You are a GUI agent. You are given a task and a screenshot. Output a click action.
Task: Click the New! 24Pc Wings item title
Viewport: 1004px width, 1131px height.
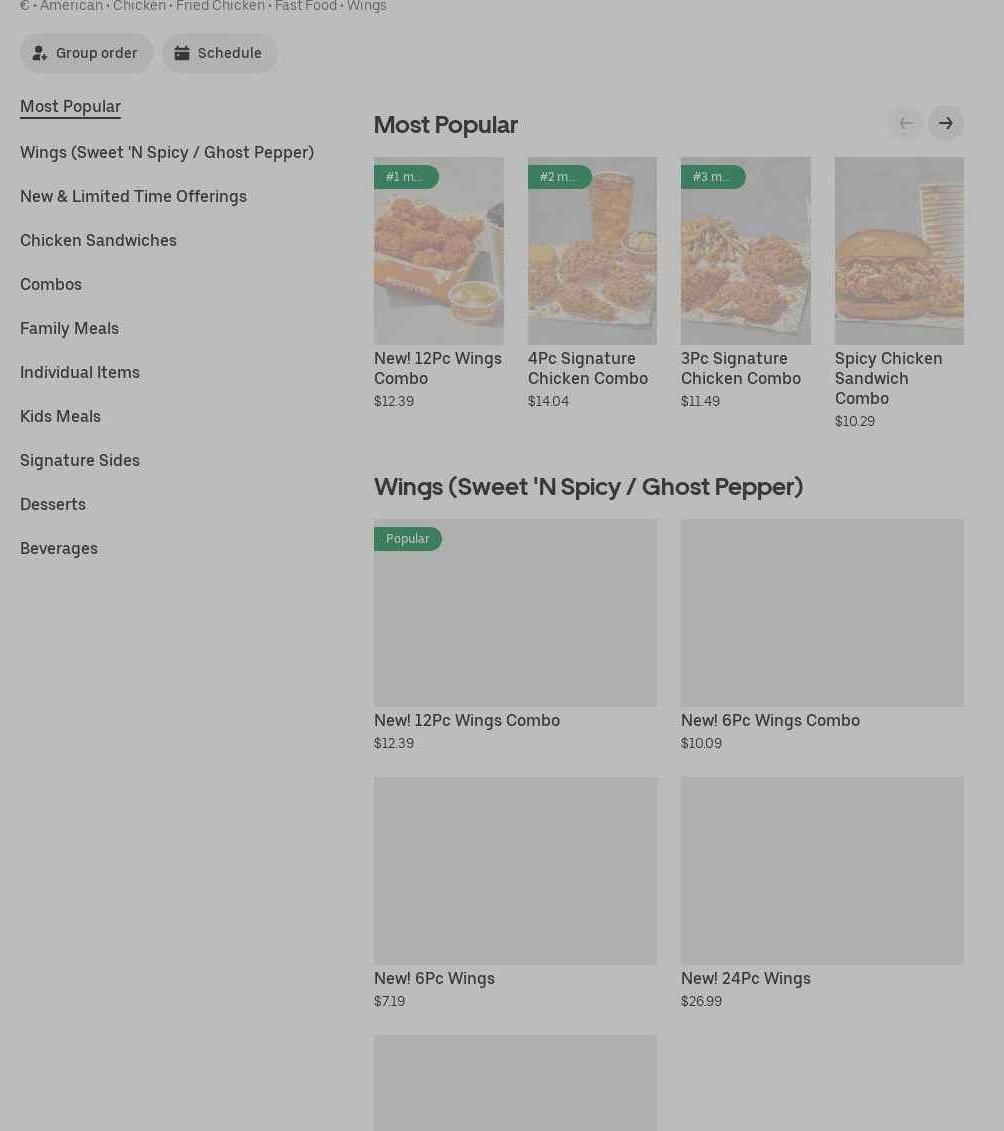pos(745,978)
